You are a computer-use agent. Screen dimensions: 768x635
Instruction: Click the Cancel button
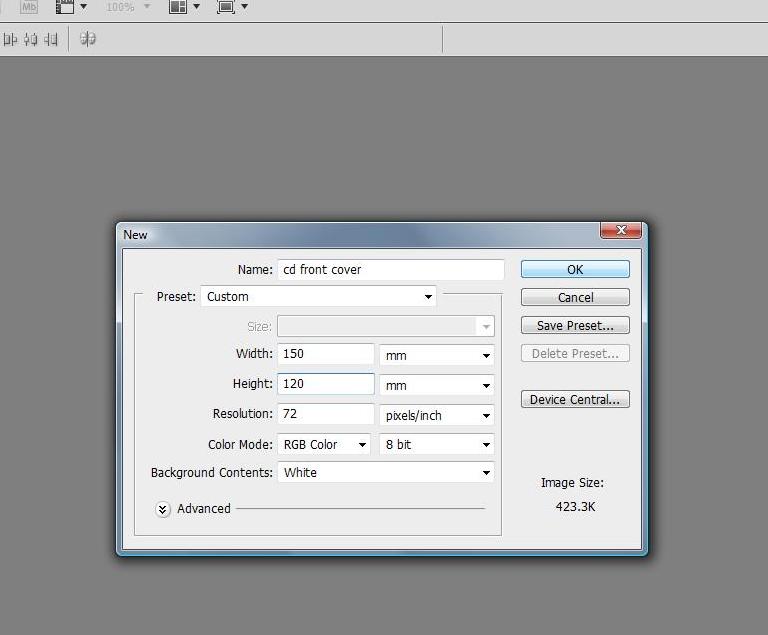coord(575,297)
